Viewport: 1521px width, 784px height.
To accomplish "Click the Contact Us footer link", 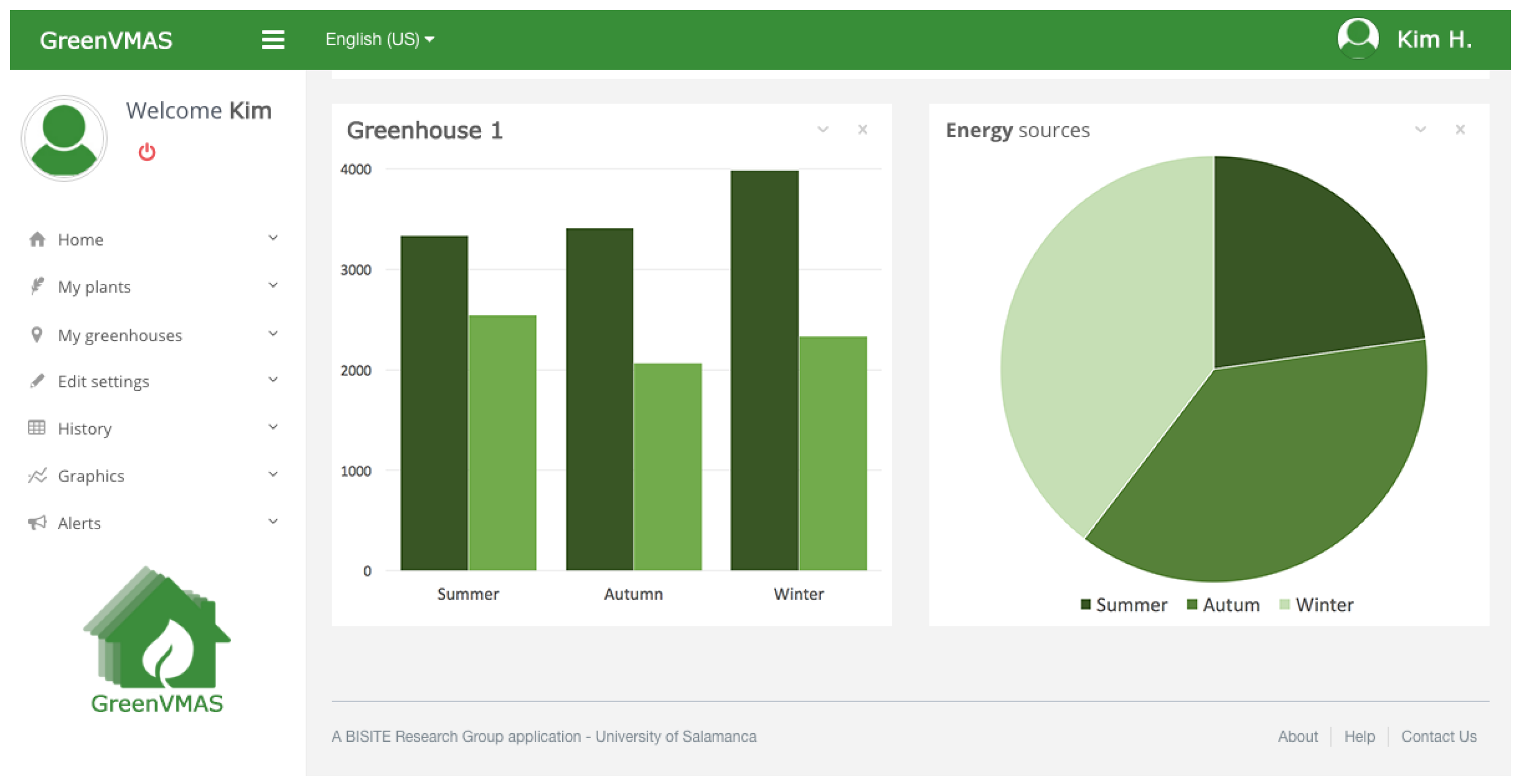I will pos(1439,736).
